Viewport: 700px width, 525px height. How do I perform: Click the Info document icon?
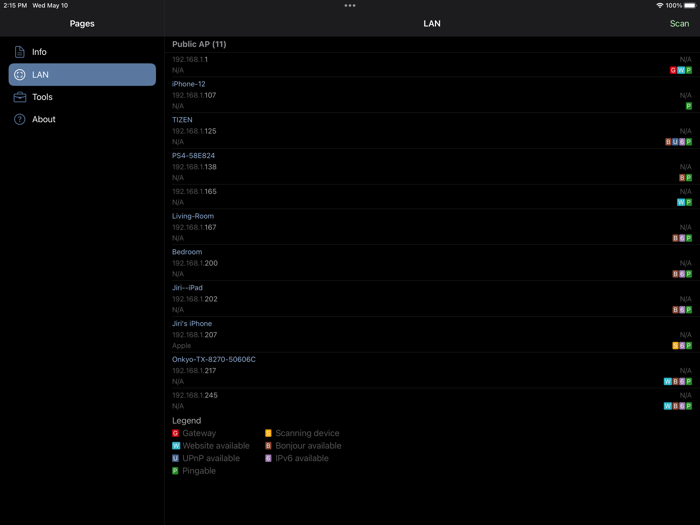20,52
